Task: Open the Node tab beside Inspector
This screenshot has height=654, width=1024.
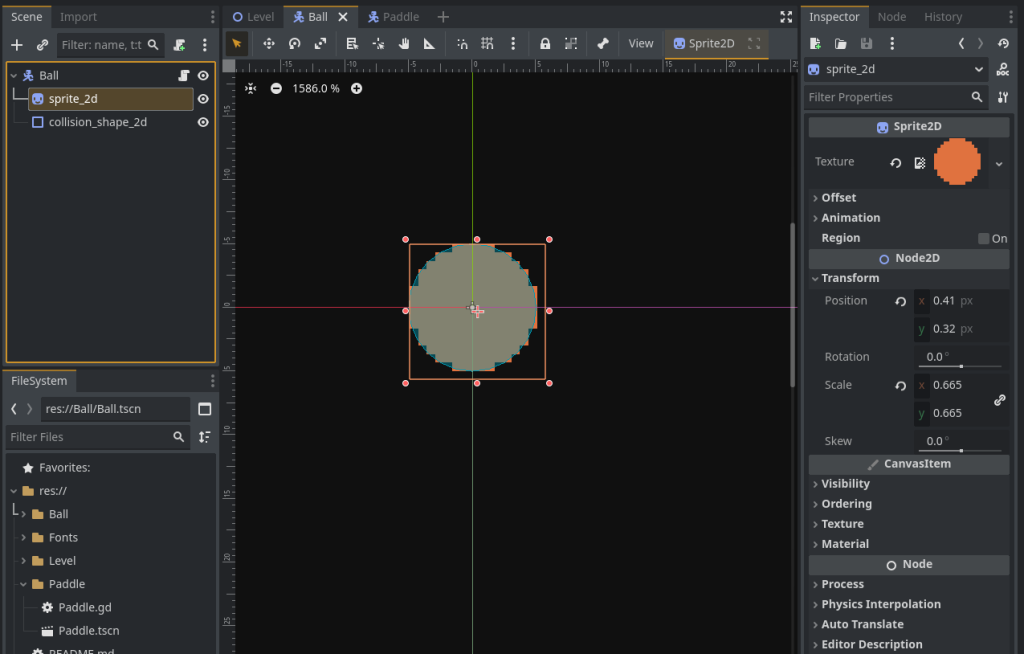Action: (891, 17)
